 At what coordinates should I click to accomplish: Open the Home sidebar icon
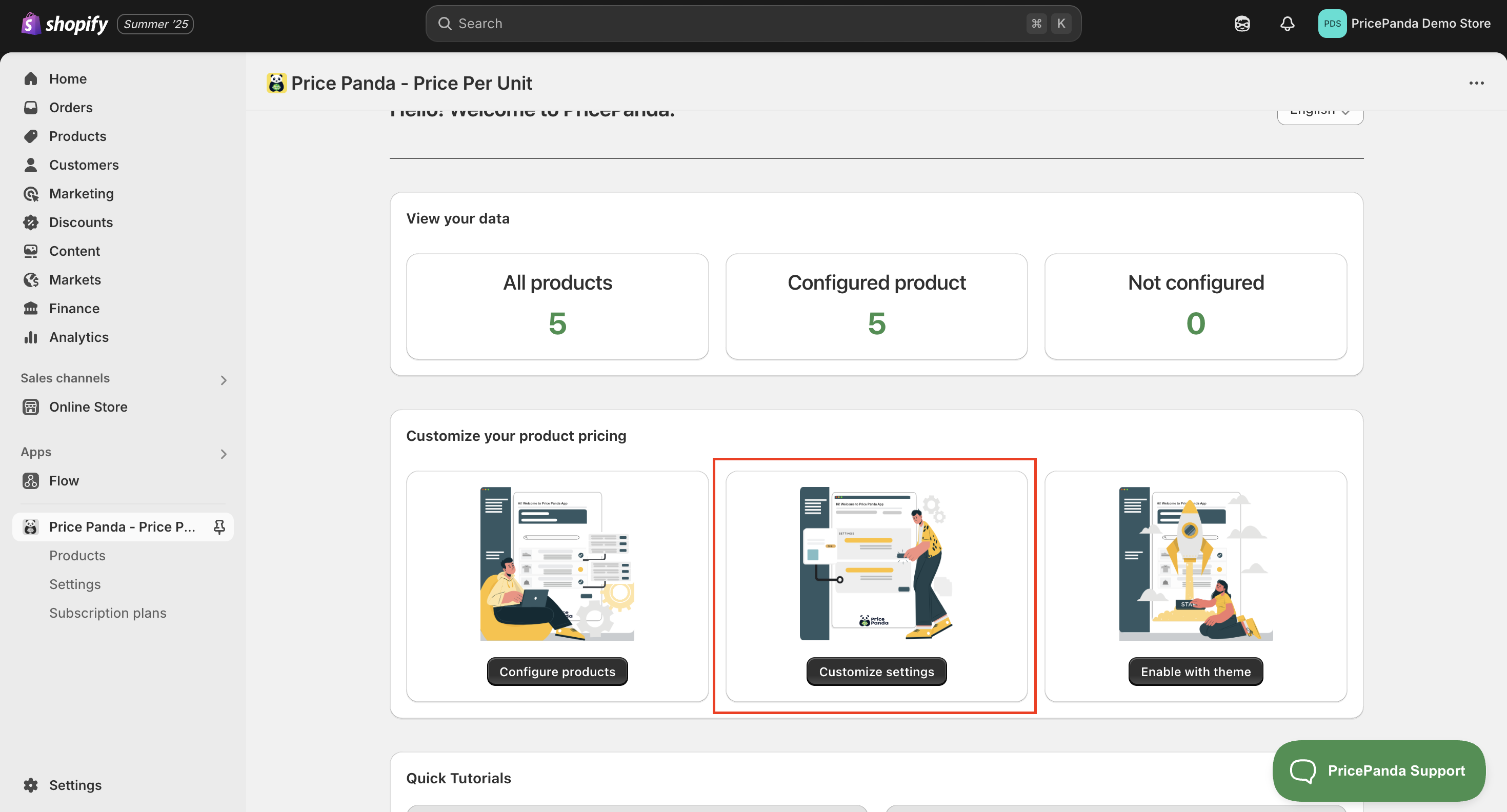click(31, 79)
